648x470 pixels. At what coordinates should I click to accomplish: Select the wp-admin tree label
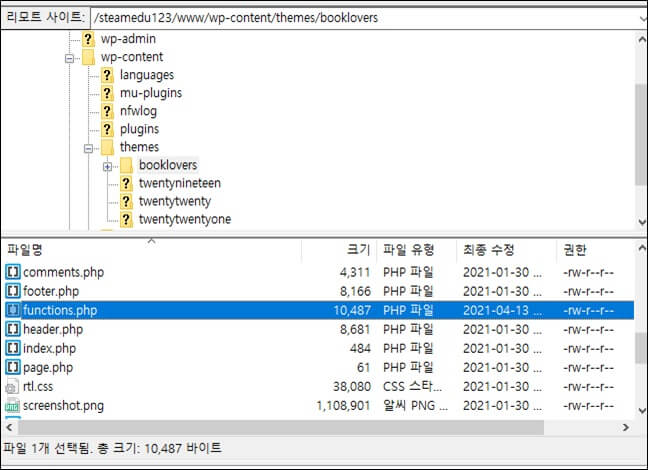(129, 39)
